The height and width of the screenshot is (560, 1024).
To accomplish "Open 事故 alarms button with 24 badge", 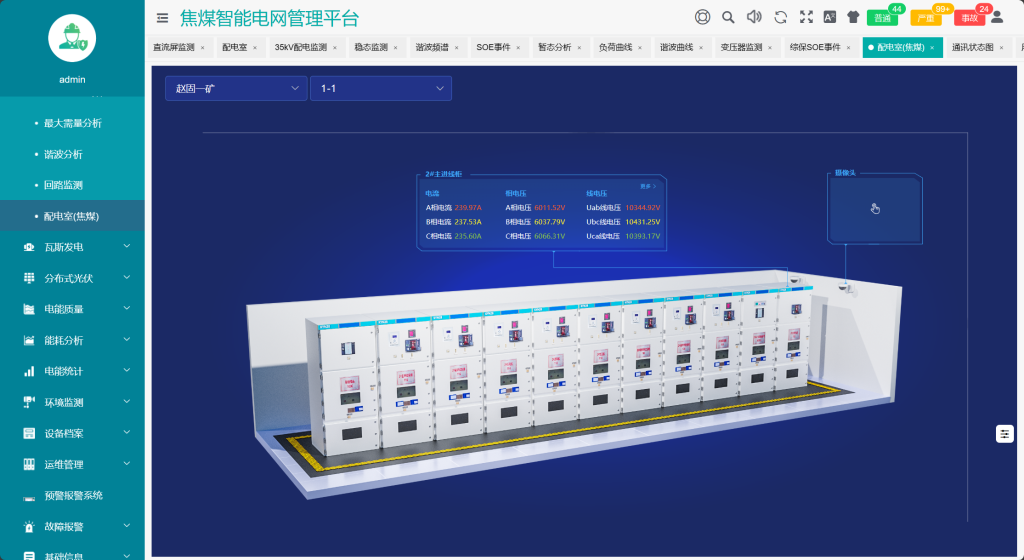I will click(x=970, y=18).
